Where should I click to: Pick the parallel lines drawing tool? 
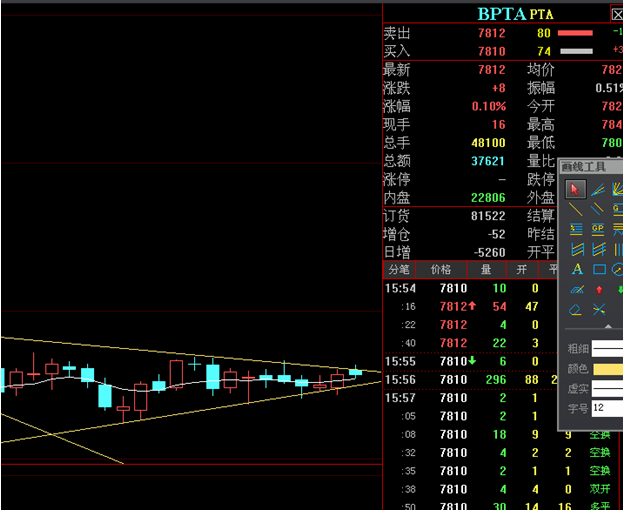(x=597, y=209)
